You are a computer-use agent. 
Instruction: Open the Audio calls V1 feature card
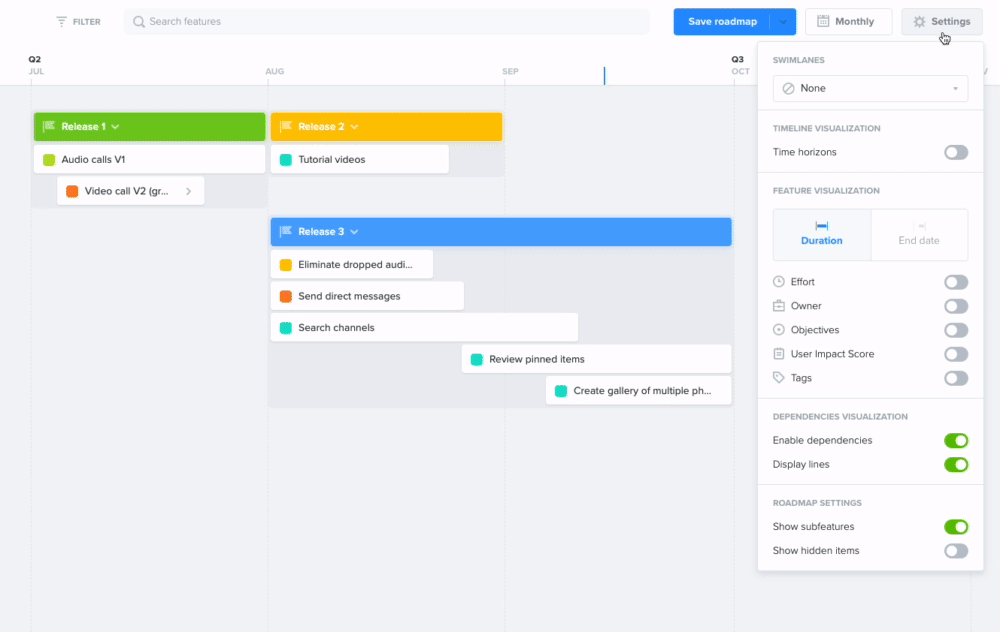point(149,159)
